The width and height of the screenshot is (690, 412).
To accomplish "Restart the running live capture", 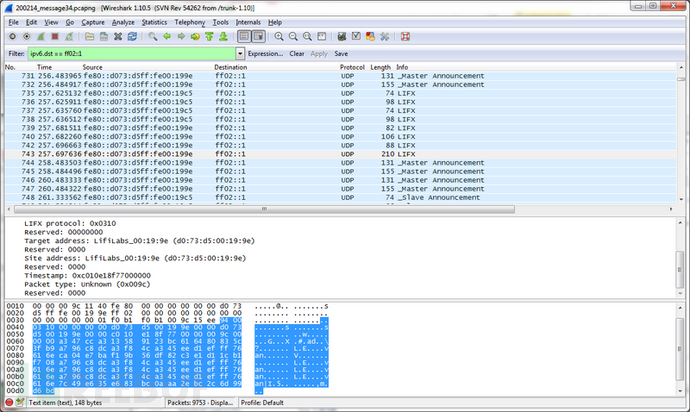I will click(x=69, y=37).
